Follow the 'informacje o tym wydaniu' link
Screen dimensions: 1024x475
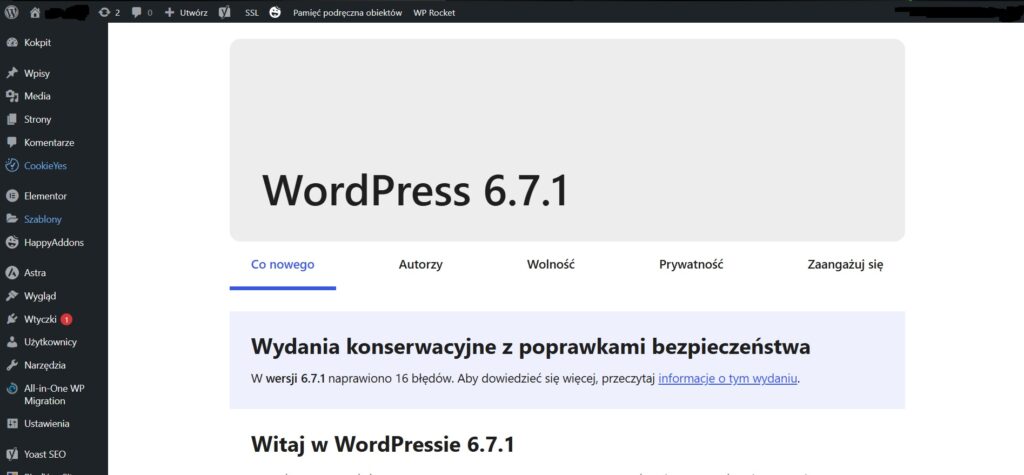tap(728, 379)
